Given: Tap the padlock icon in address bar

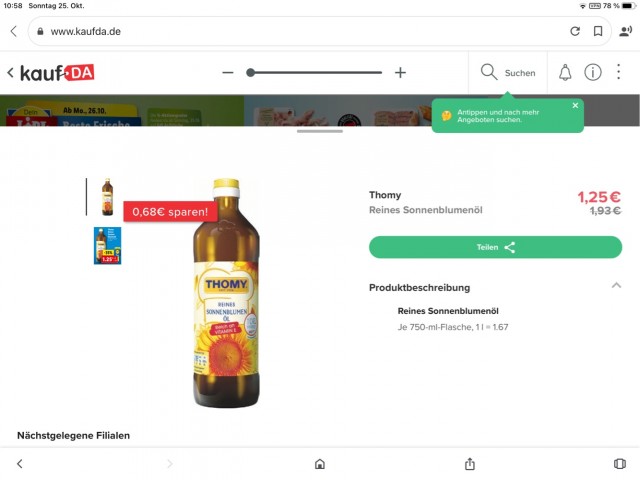Looking at the screenshot, I should (40, 31).
